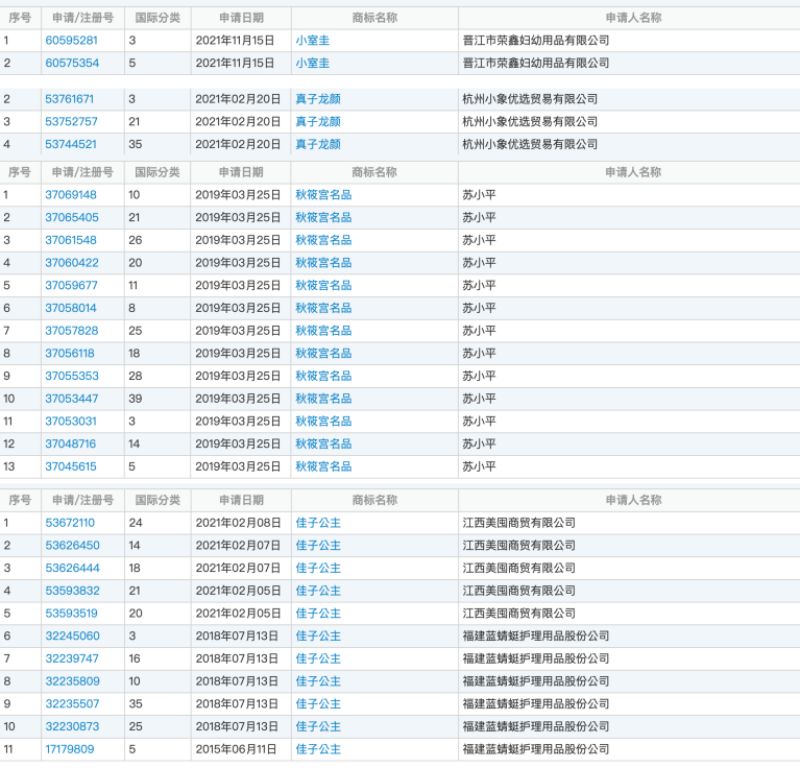Open registration number 37048716
Image resolution: width=800 pixels, height=768 pixels.
70,443
